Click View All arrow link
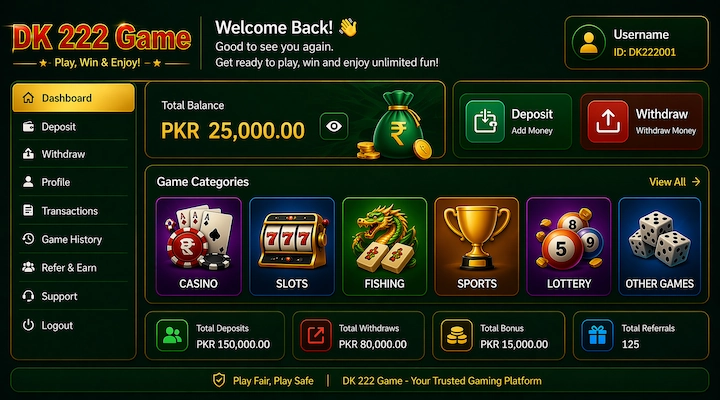 click(675, 182)
